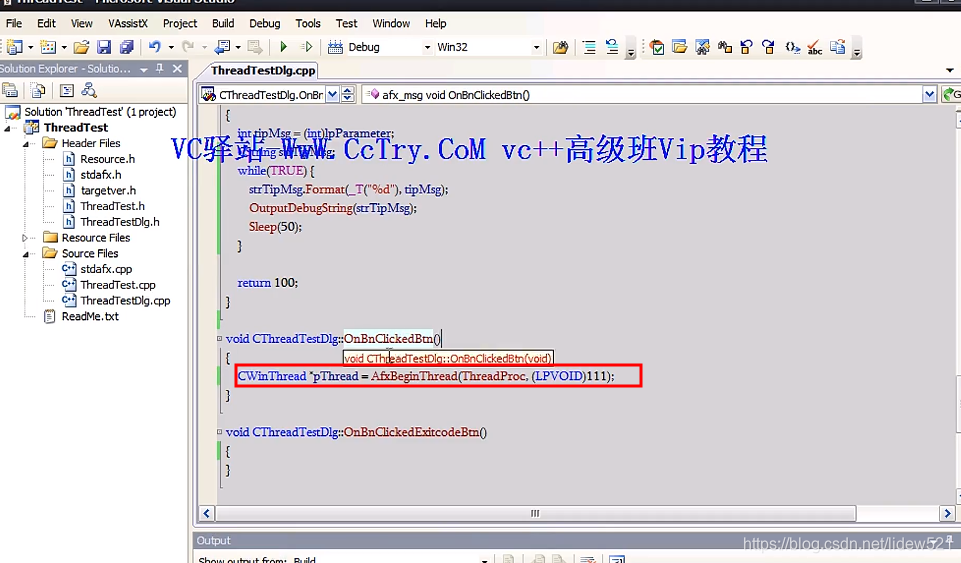Open the active files dropdown at tab strip

click(x=949, y=70)
